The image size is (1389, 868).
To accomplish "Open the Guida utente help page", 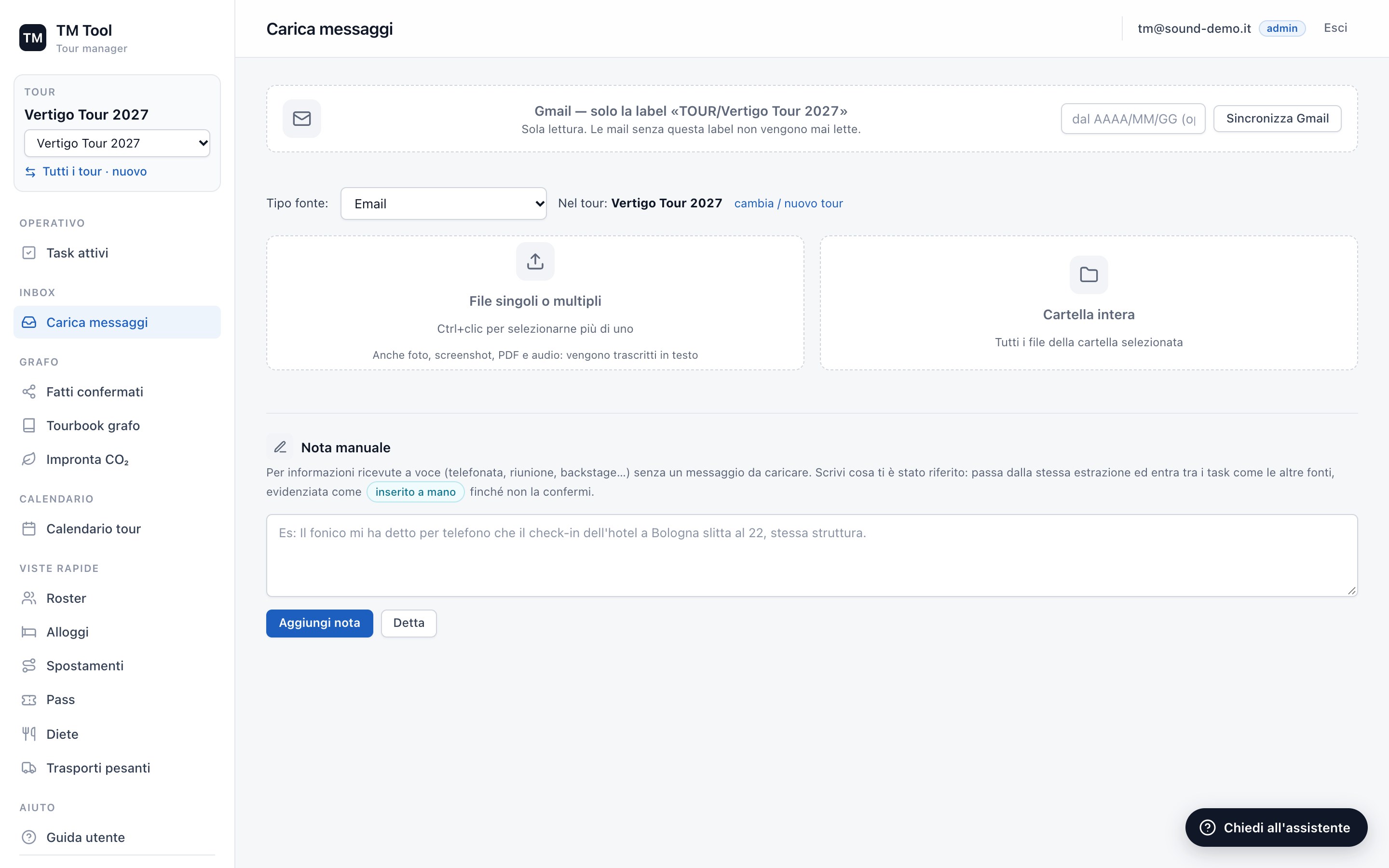I will [117, 837].
